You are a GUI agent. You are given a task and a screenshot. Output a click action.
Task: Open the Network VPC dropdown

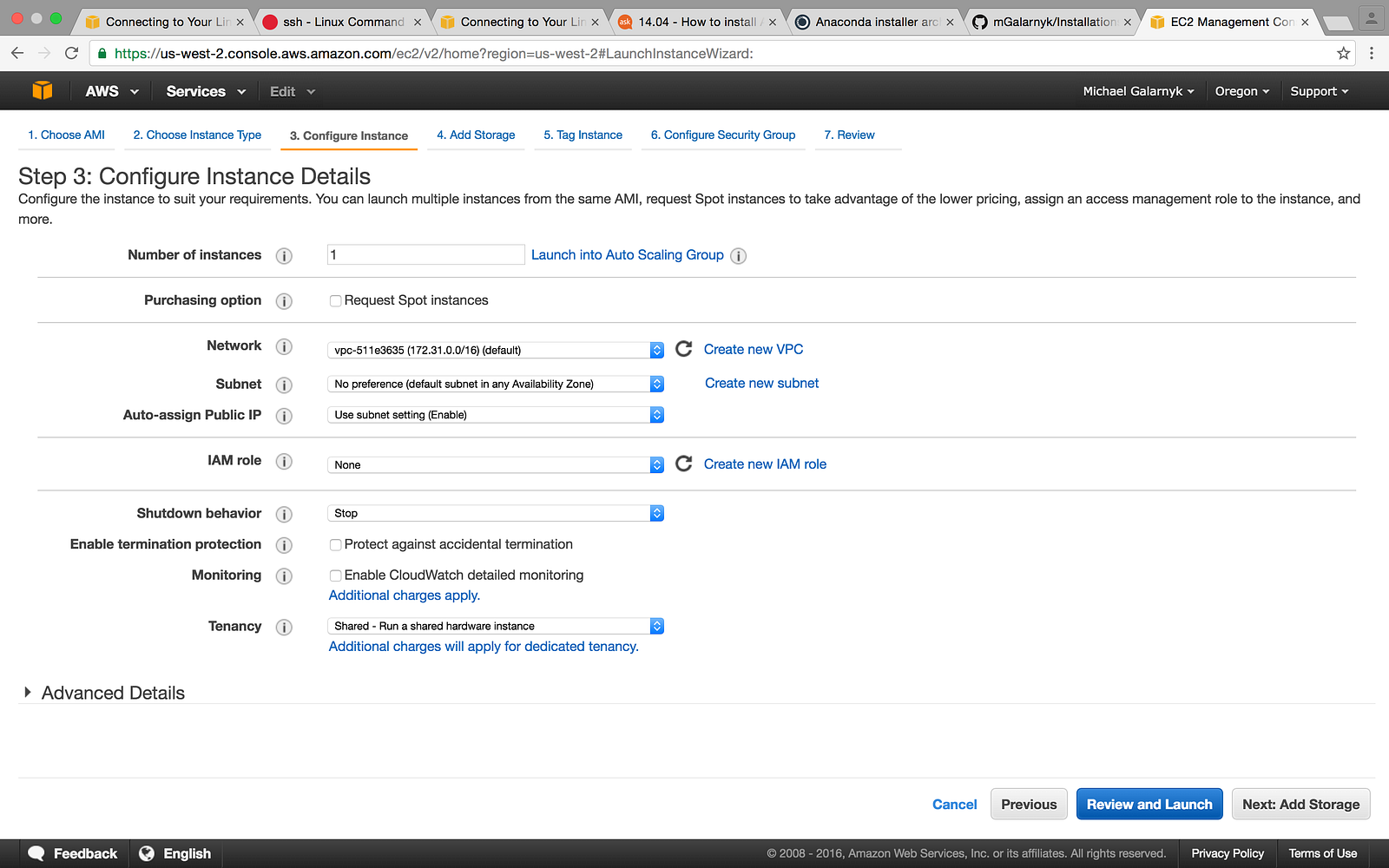pos(496,350)
